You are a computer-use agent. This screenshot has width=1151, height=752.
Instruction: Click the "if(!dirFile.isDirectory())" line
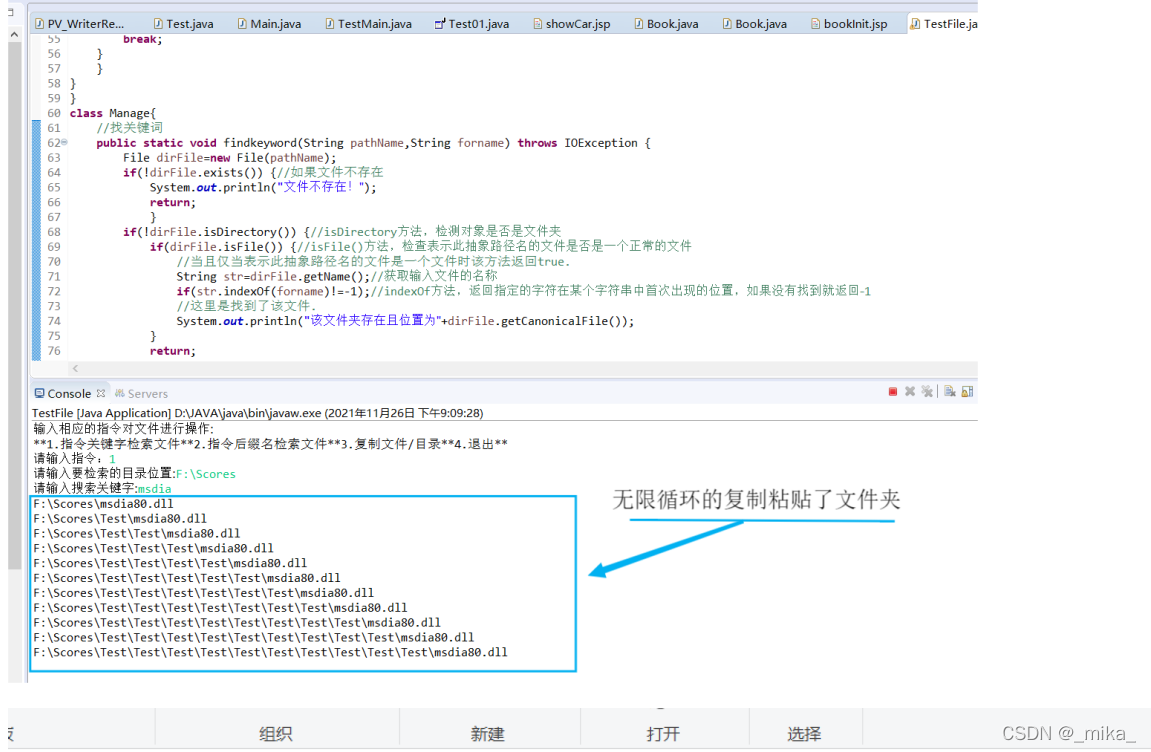341,232
